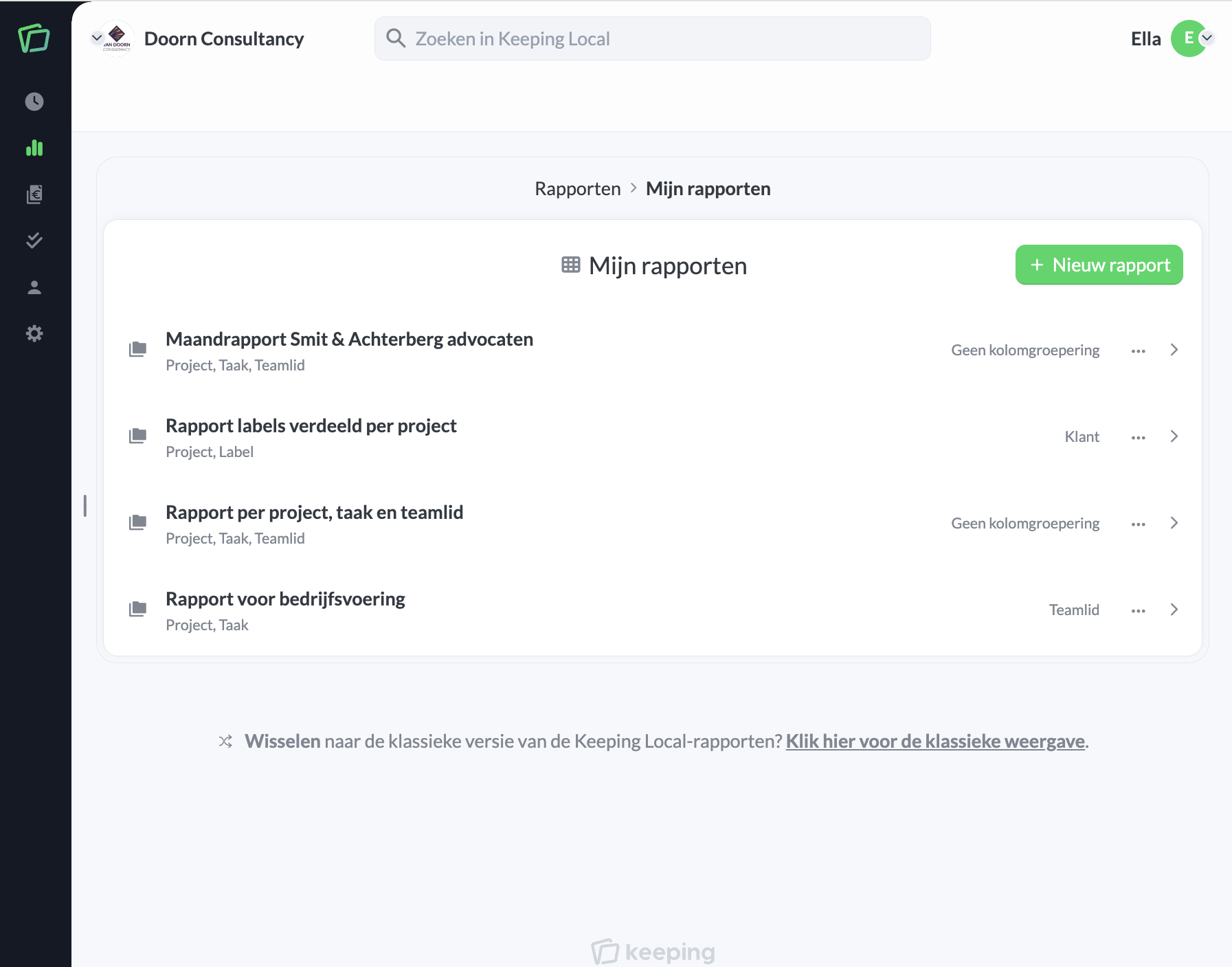Screen dimensions: 1232x967
Task: Click the search magnifier icon
Action: 396,38
